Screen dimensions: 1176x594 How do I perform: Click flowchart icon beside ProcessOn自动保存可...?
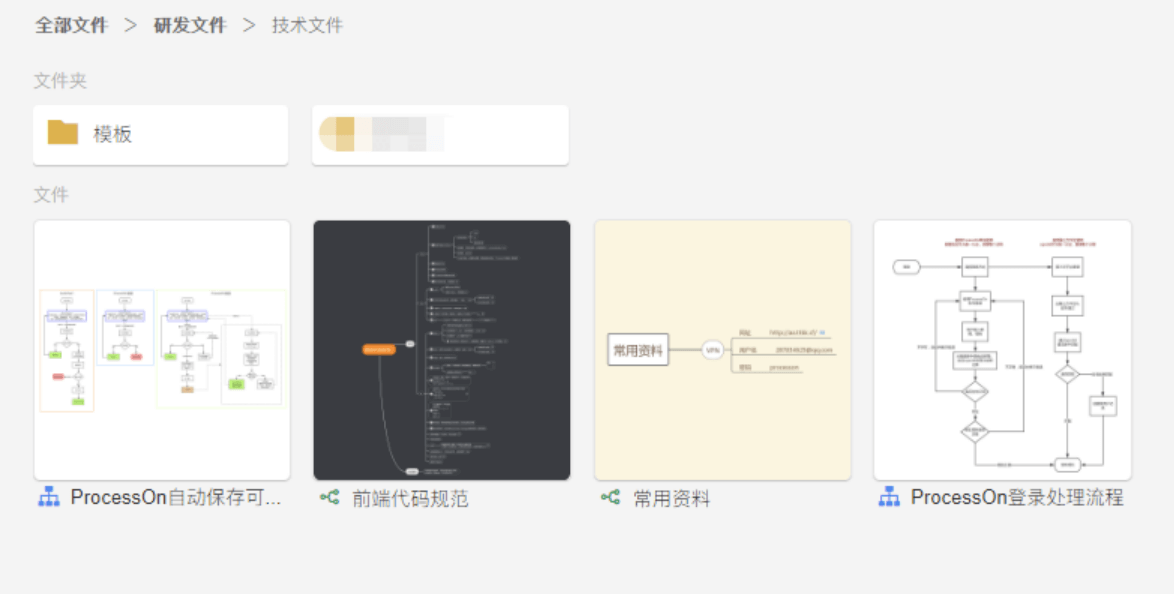[49, 496]
